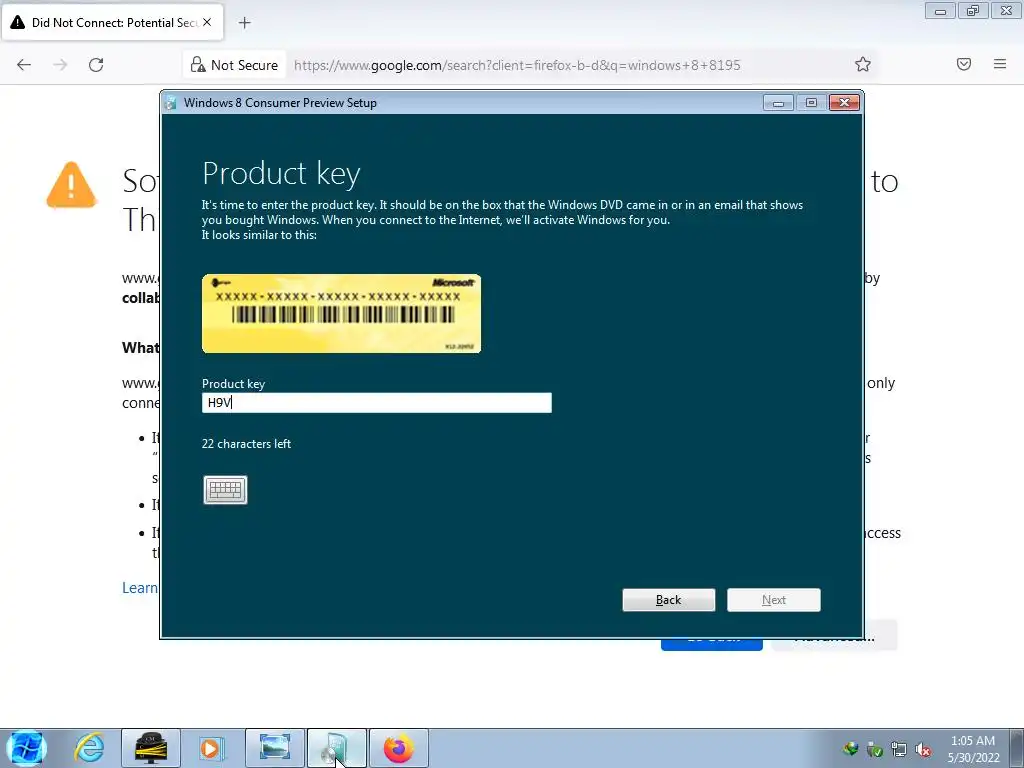
Task: Select the Did Not Connect tab
Action: click(112, 22)
